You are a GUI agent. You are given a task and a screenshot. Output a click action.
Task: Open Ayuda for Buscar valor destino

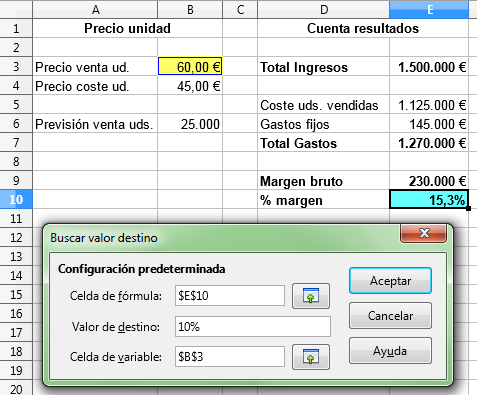point(390,351)
